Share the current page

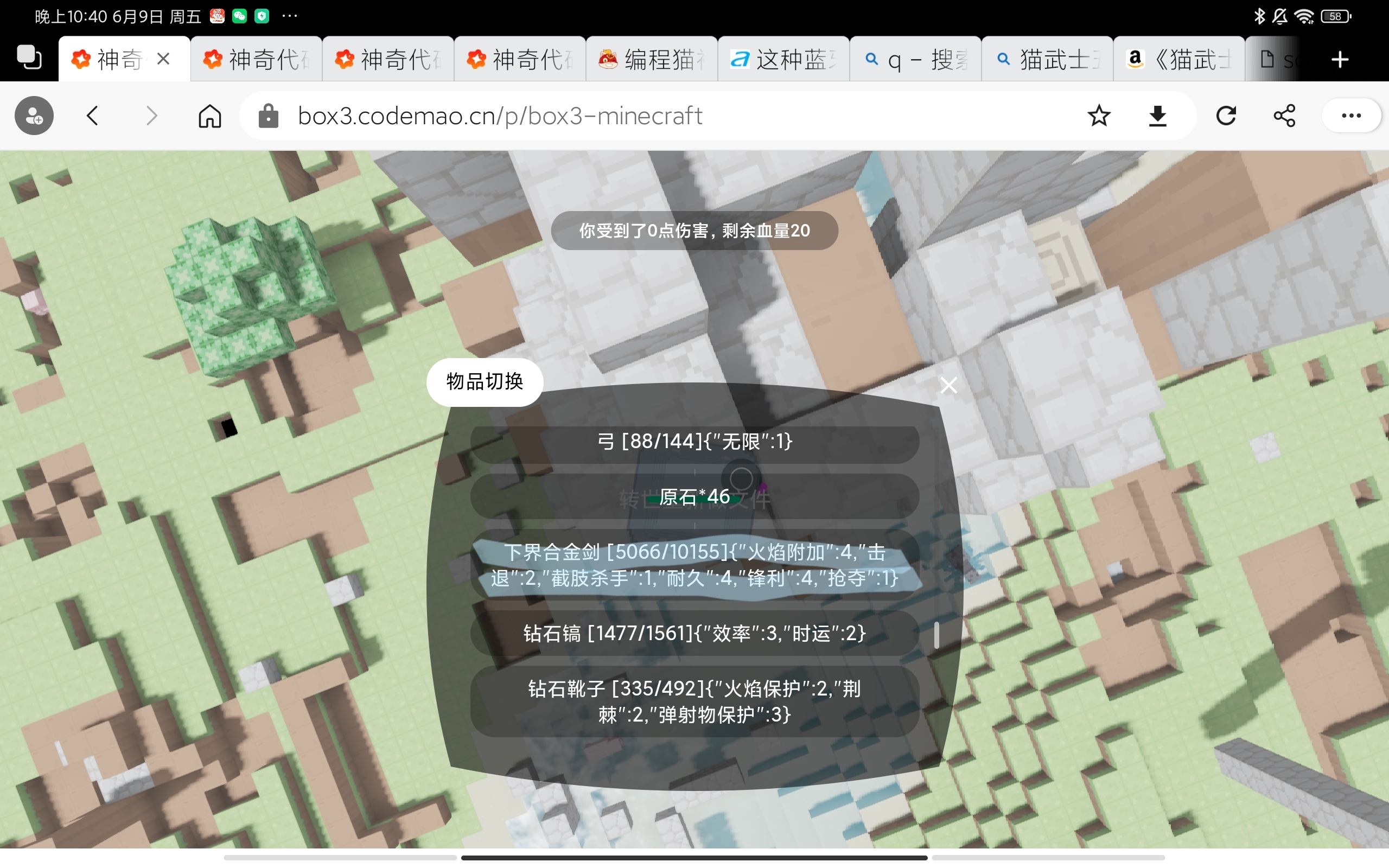[x=1284, y=116]
